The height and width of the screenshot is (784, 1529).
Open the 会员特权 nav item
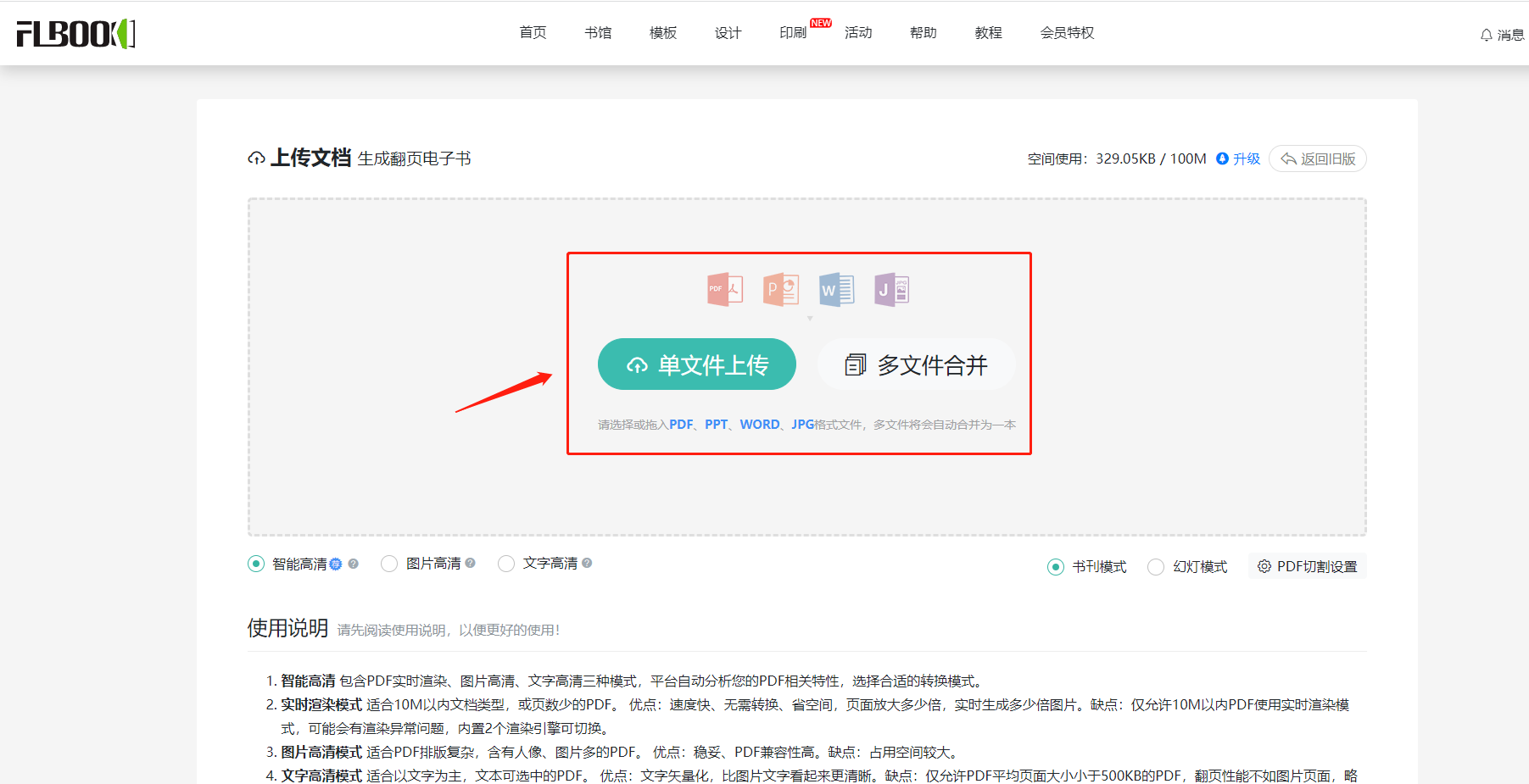tap(1068, 33)
